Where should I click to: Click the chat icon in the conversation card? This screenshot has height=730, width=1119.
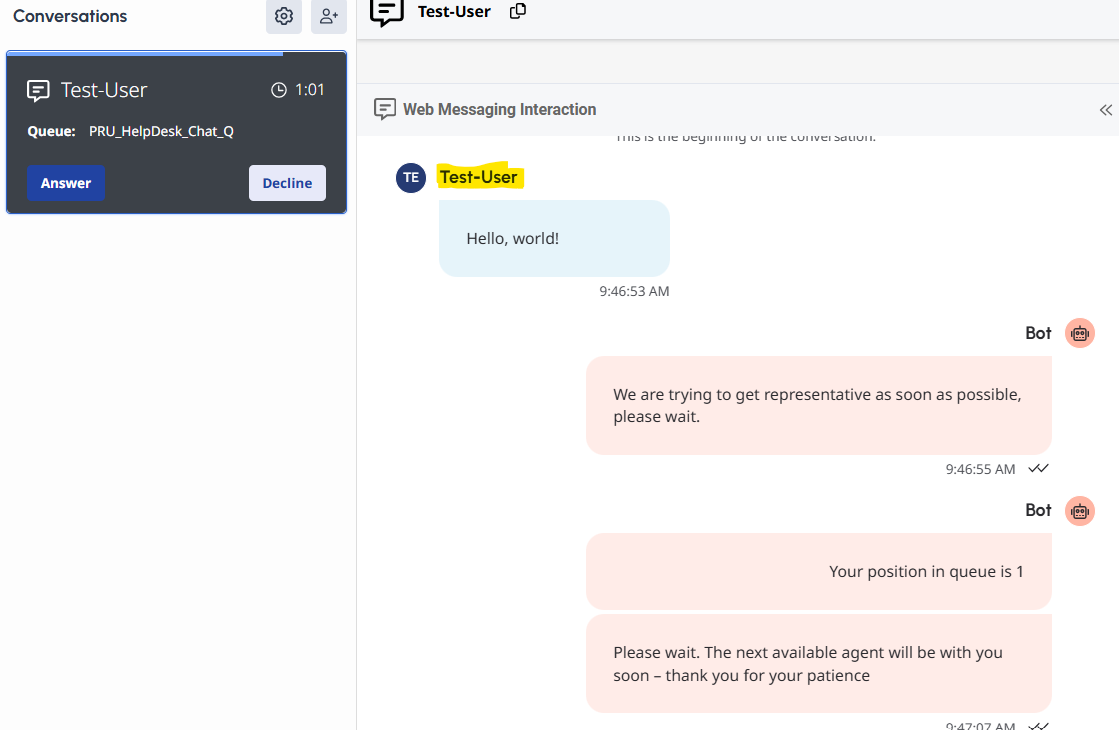38,91
